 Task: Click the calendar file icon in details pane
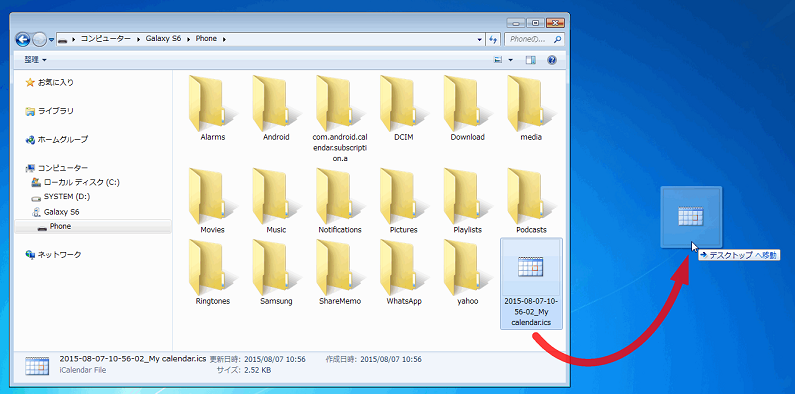click(x=37, y=366)
